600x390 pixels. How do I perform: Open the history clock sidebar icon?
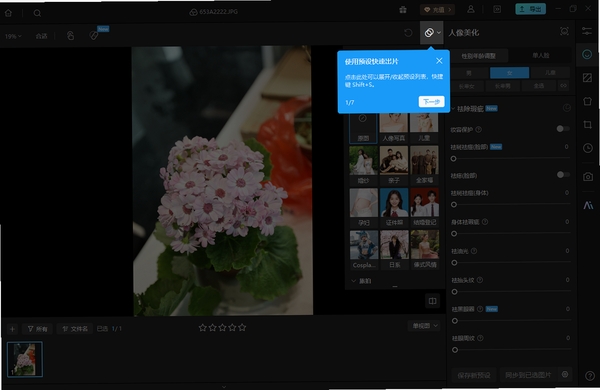pos(588,148)
